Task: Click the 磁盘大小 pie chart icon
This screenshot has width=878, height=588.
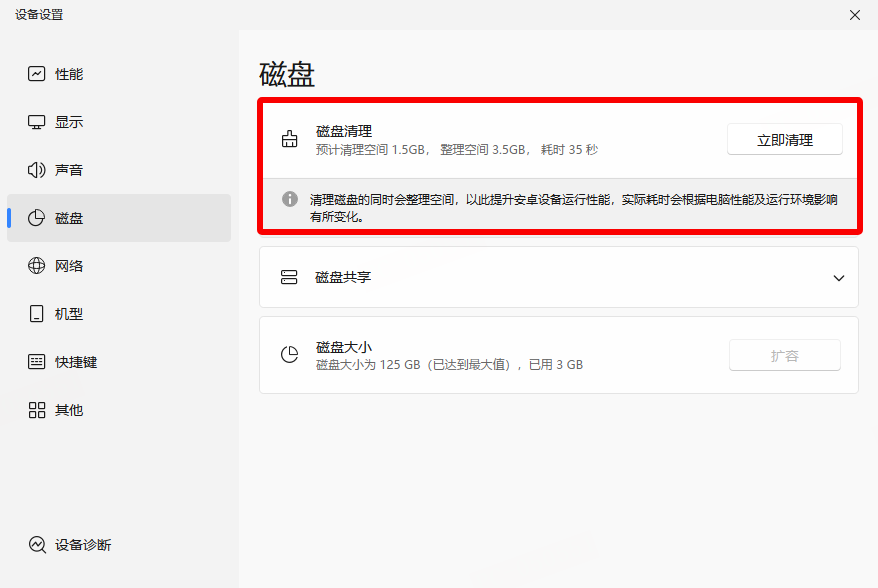Action: point(290,355)
